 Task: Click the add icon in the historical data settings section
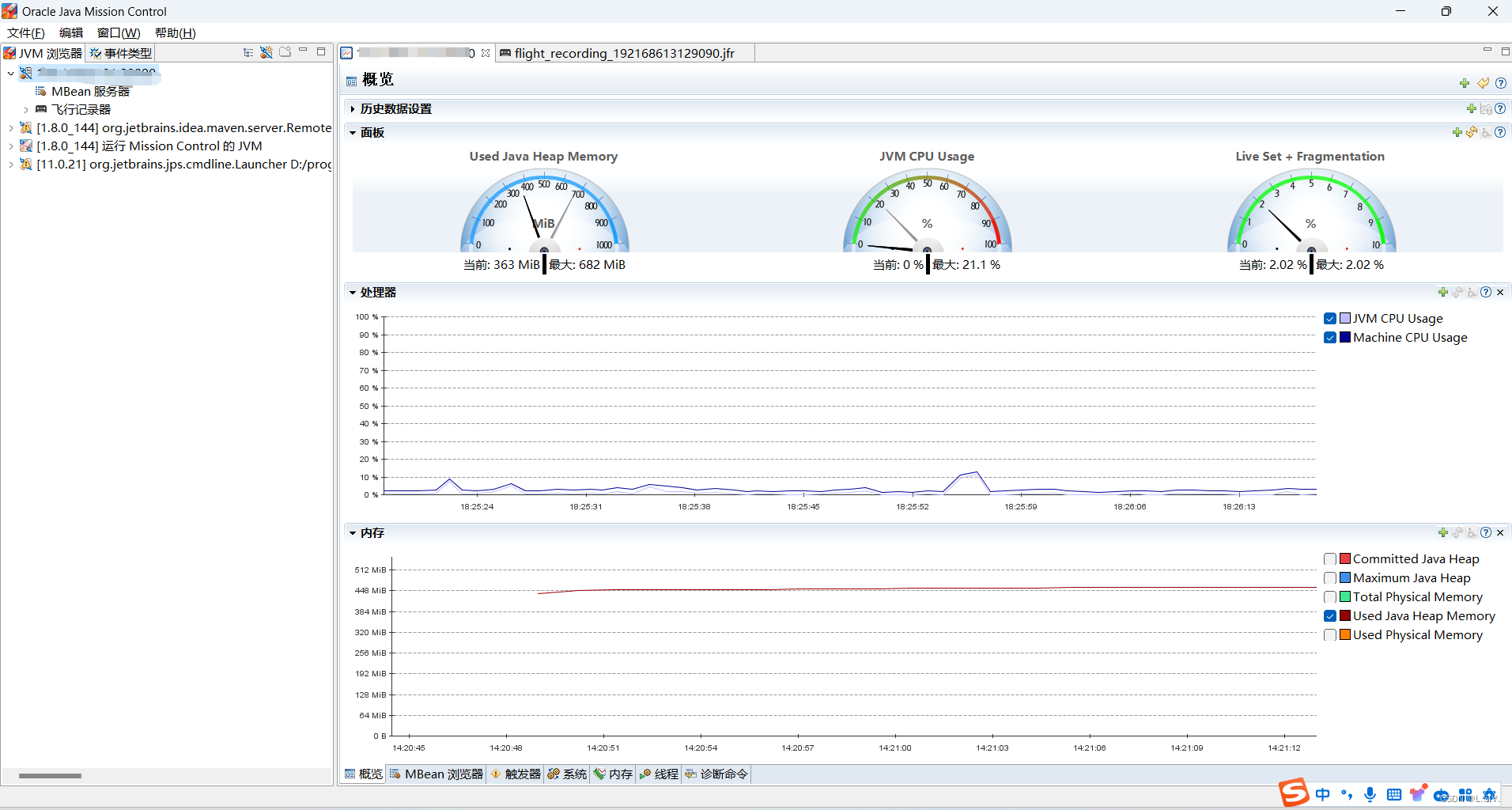(x=1472, y=108)
